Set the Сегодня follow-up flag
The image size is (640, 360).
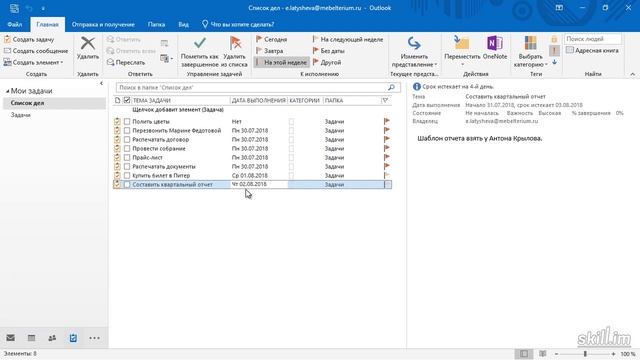click(x=271, y=40)
